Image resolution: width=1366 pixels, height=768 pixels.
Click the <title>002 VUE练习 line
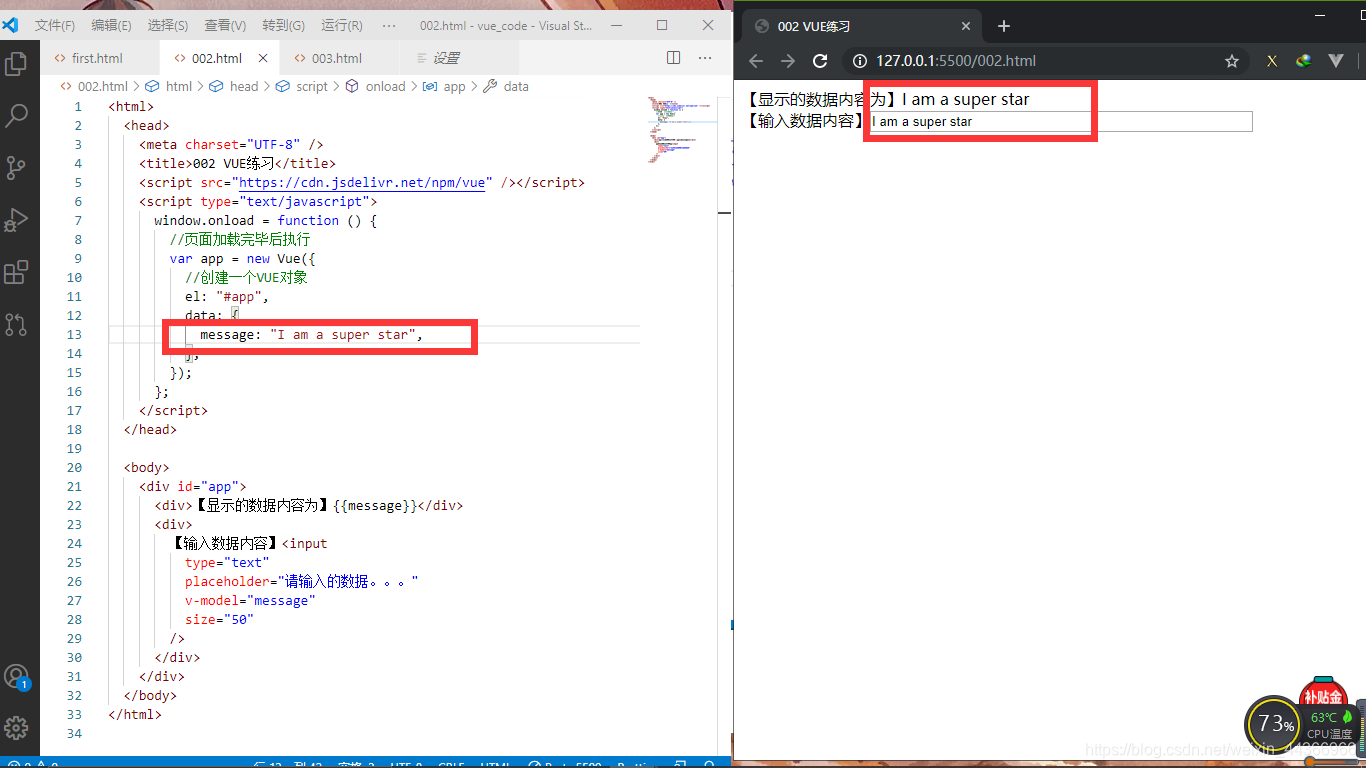point(238,163)
